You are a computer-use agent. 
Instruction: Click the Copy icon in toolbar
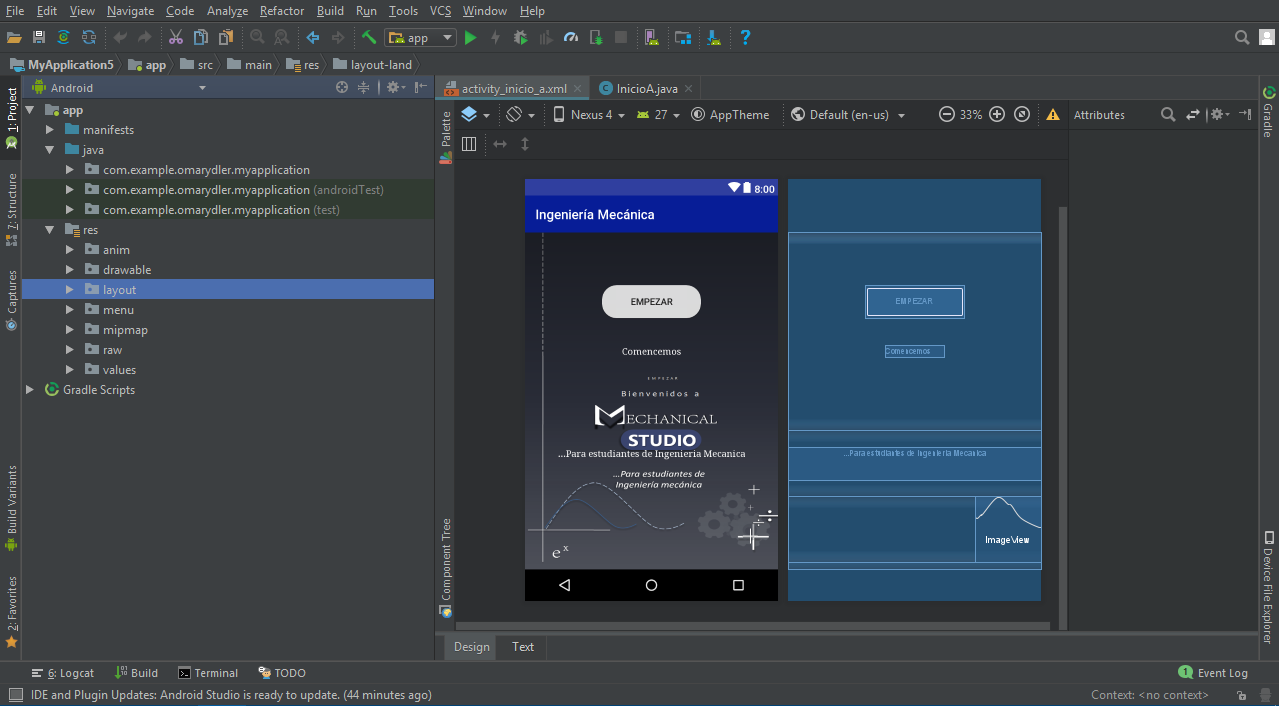coord(201,38)
